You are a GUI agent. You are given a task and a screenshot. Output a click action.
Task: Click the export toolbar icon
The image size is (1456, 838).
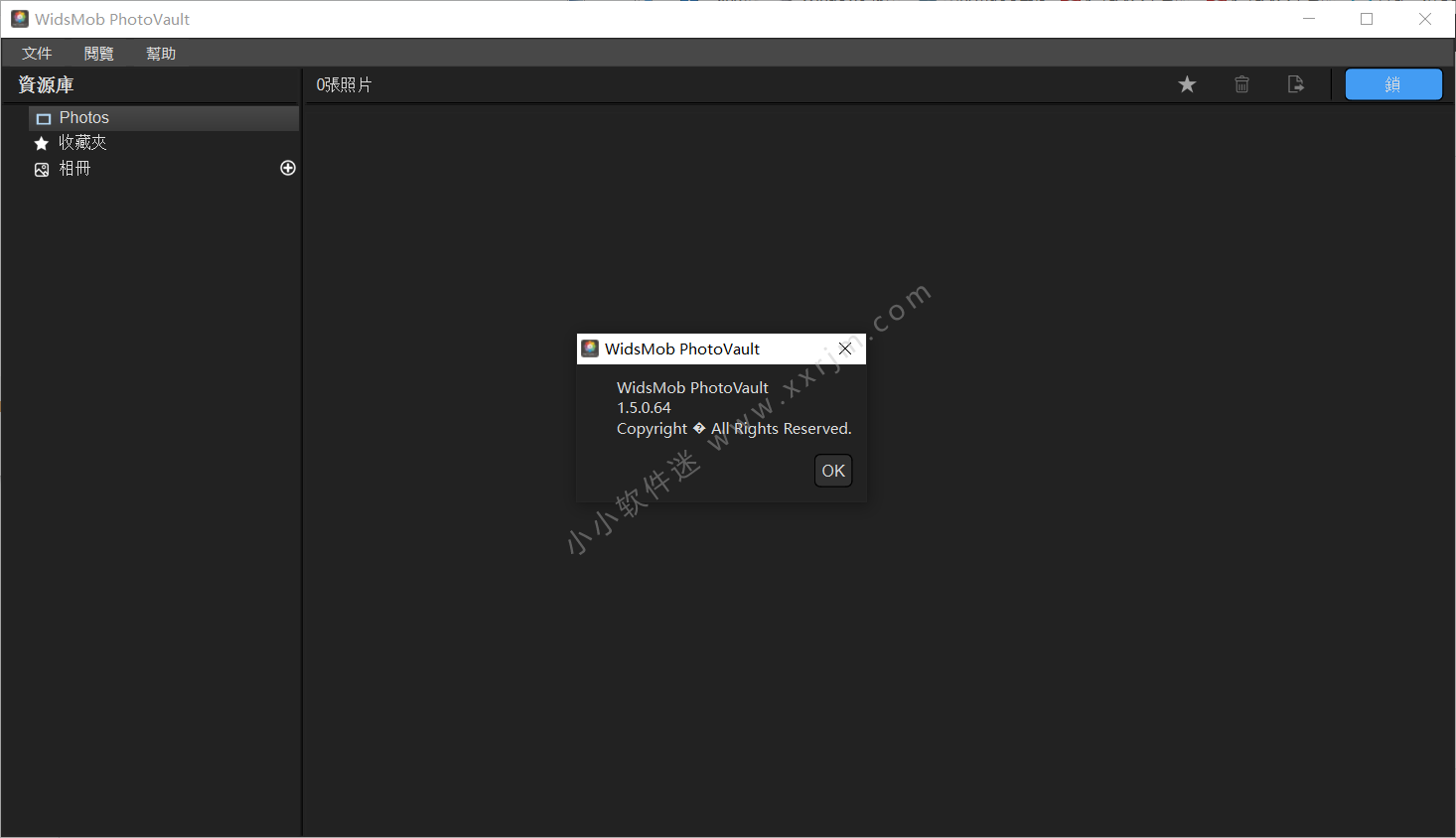(1296, 84)
